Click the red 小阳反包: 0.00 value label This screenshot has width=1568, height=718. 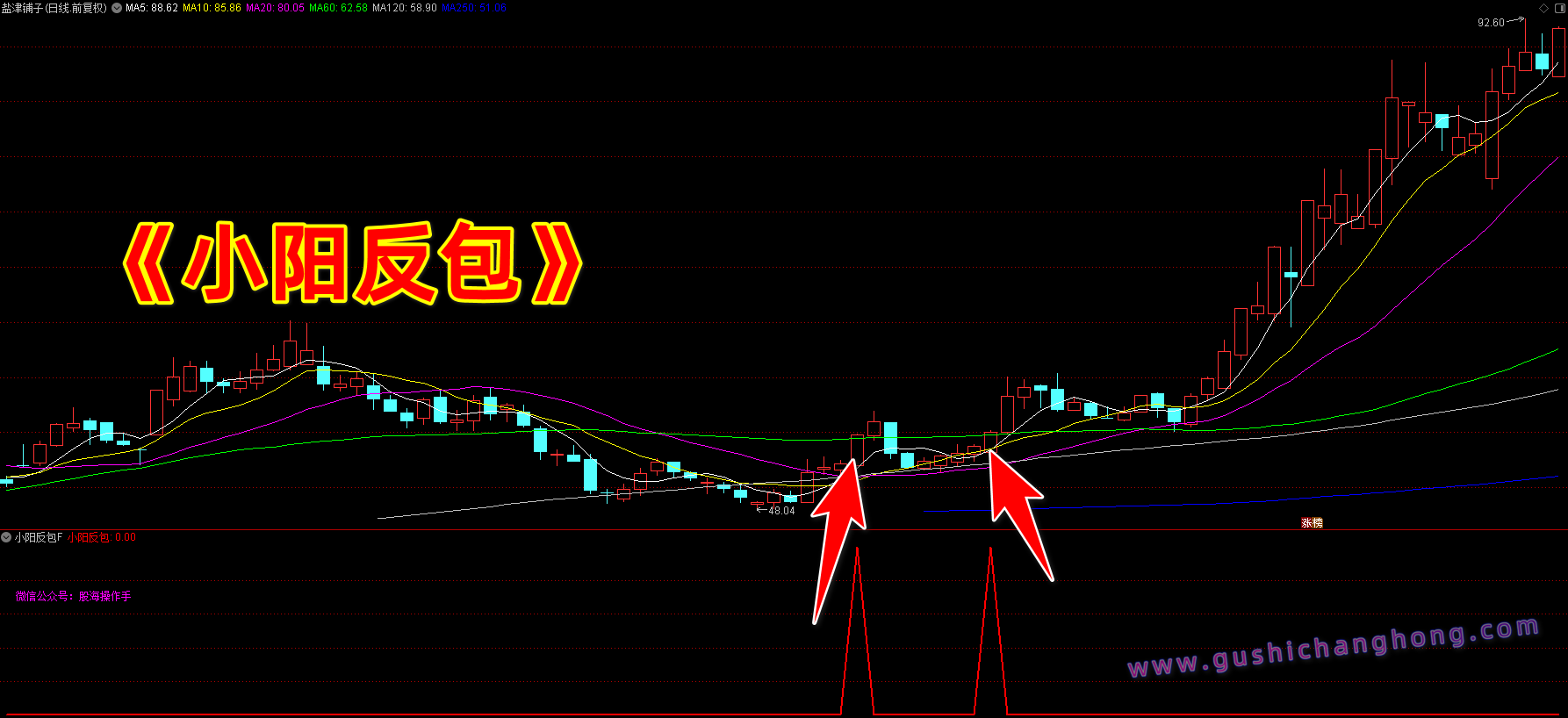(x=102, y=537)
